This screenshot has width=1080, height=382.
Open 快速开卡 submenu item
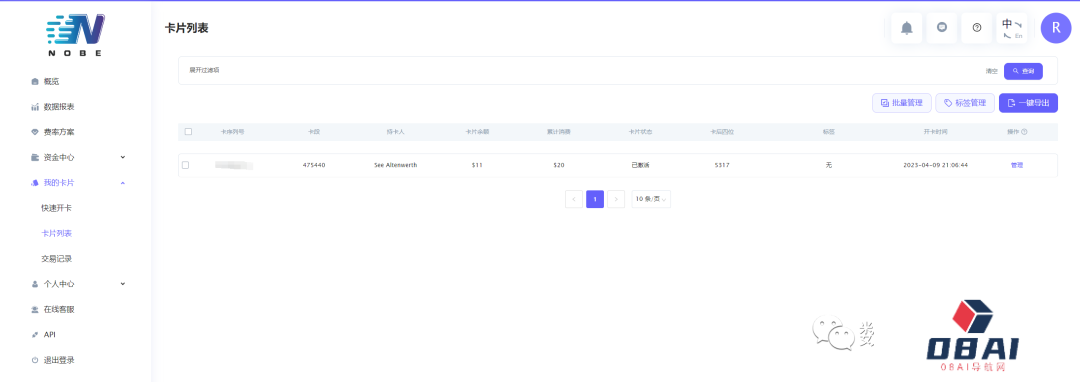click(x=56, y=208)
